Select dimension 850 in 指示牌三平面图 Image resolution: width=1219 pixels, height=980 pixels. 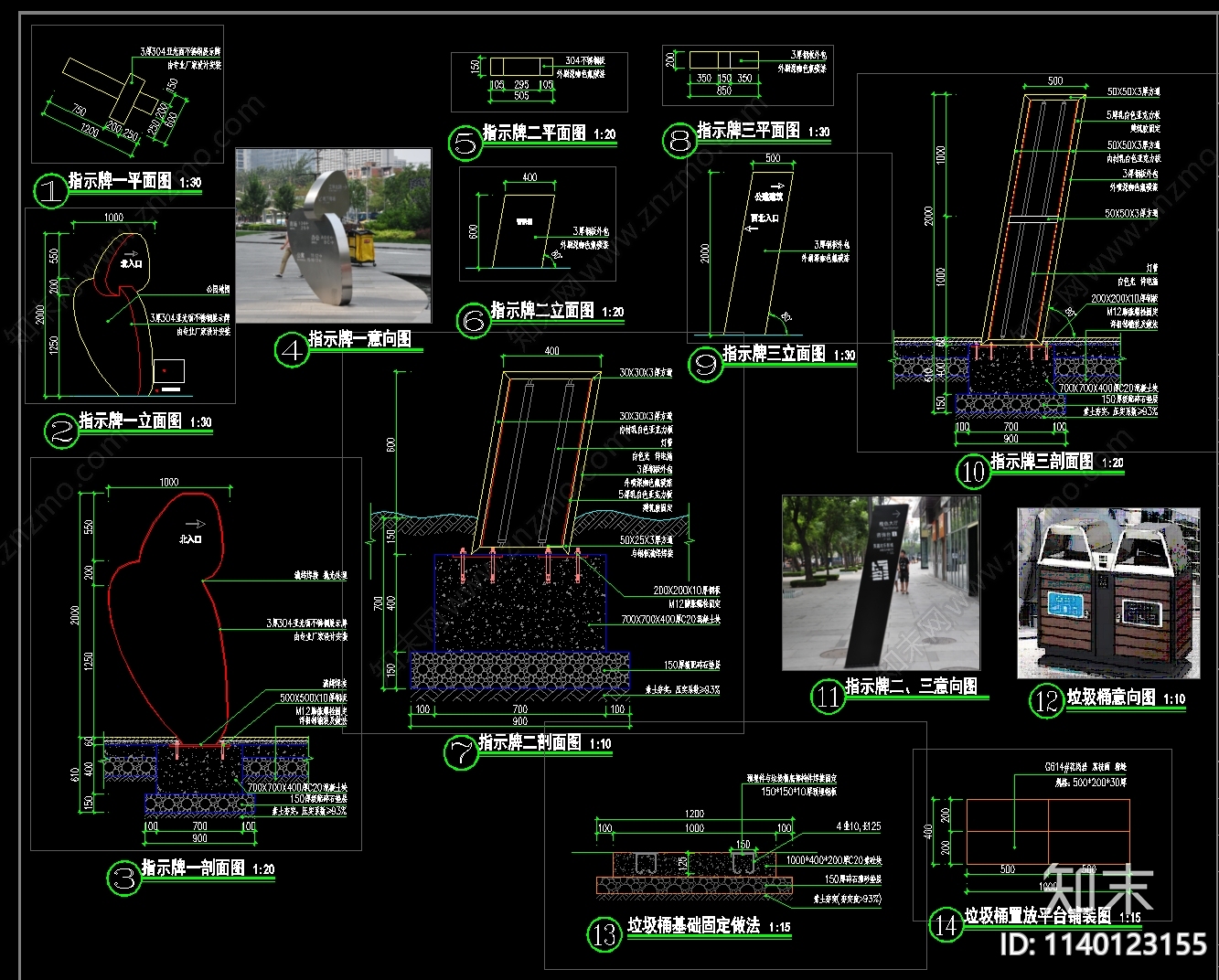[x=723, y=91]
